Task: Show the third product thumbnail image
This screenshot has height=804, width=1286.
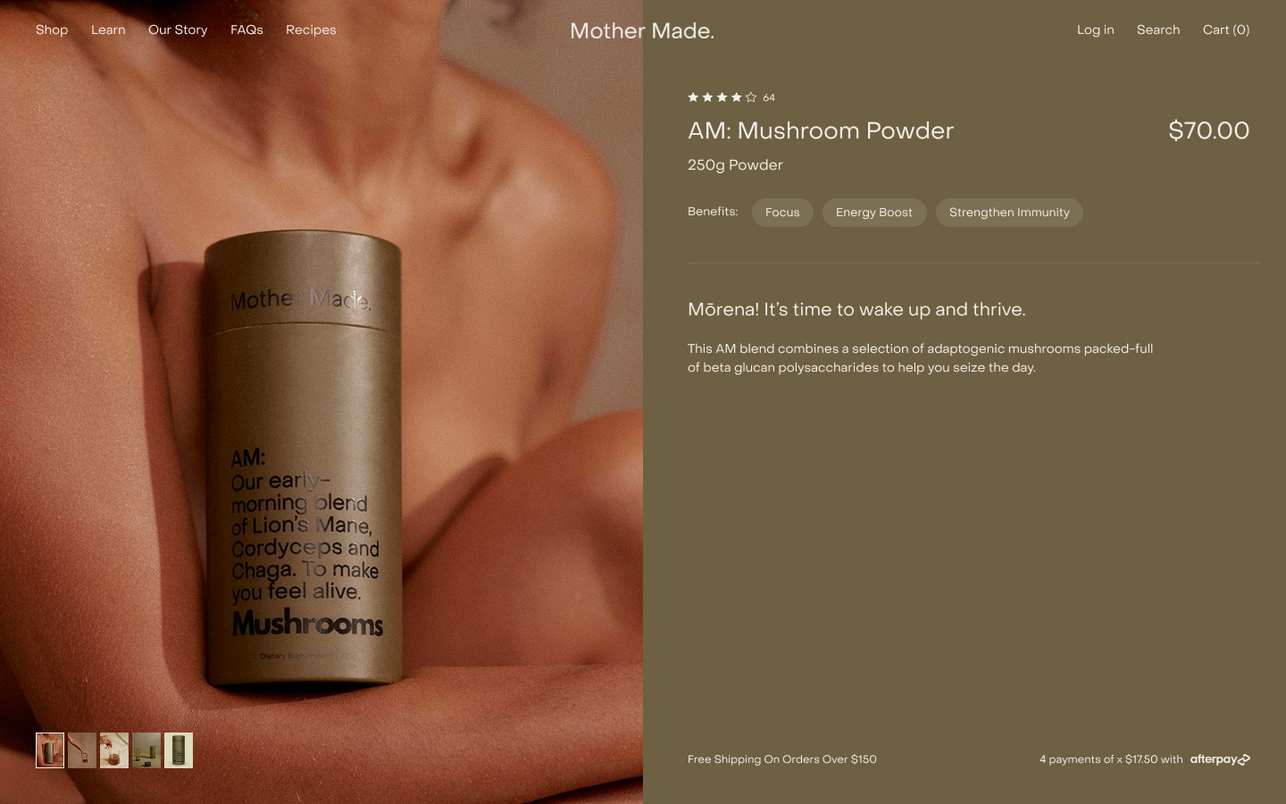Action: [114, 750]
